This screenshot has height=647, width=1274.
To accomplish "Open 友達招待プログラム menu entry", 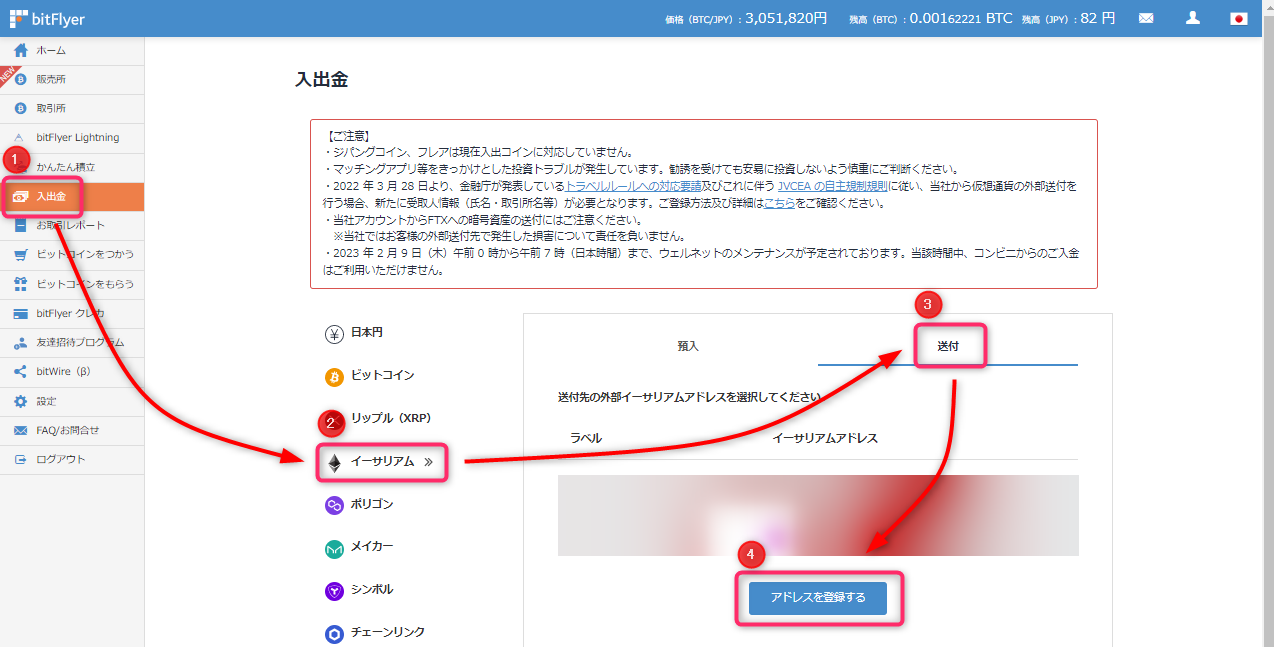I will (x=72, y=342).
